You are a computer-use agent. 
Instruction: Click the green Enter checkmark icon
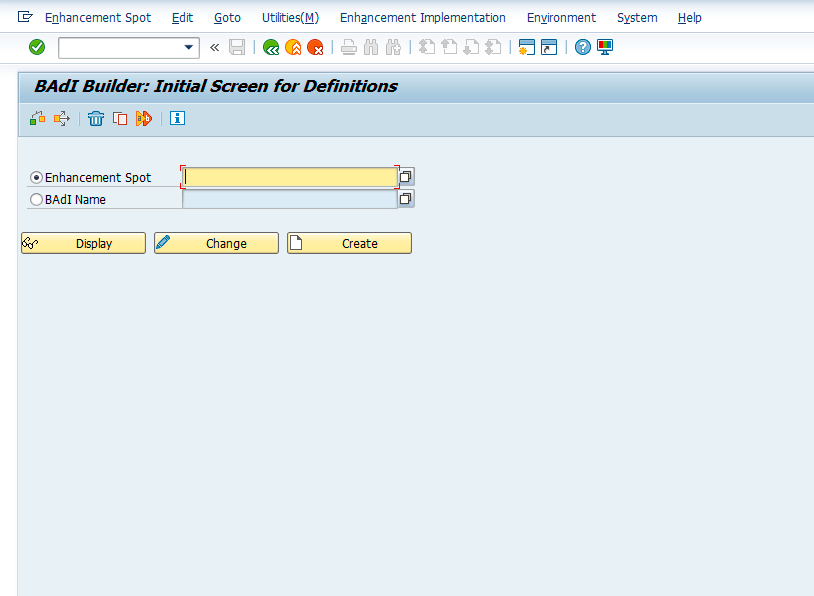point(37,47)
